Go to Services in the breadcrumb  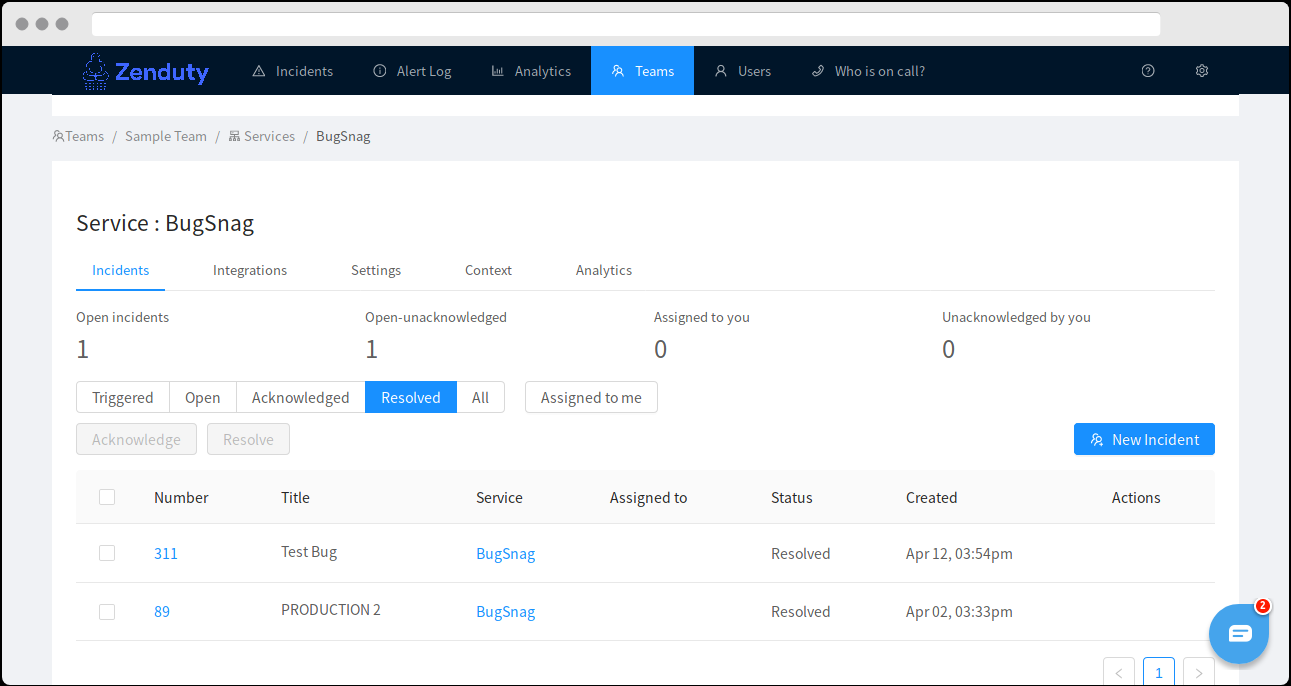pyautogui.click(x=262, y=136)
